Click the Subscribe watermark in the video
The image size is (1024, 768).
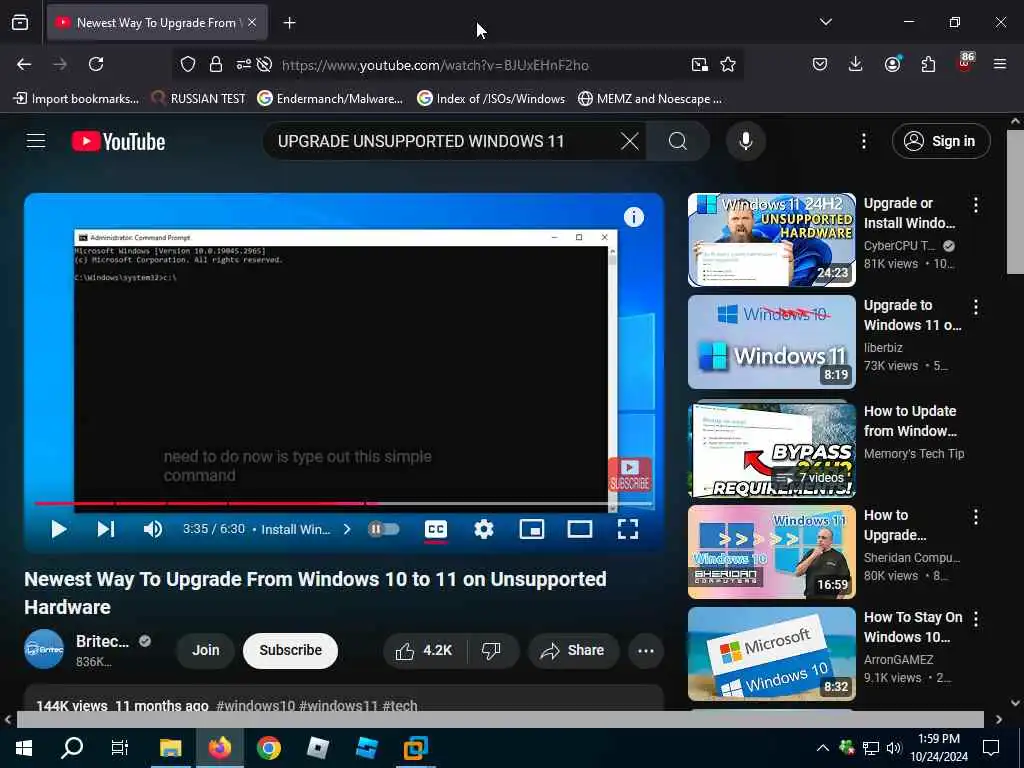630,475
